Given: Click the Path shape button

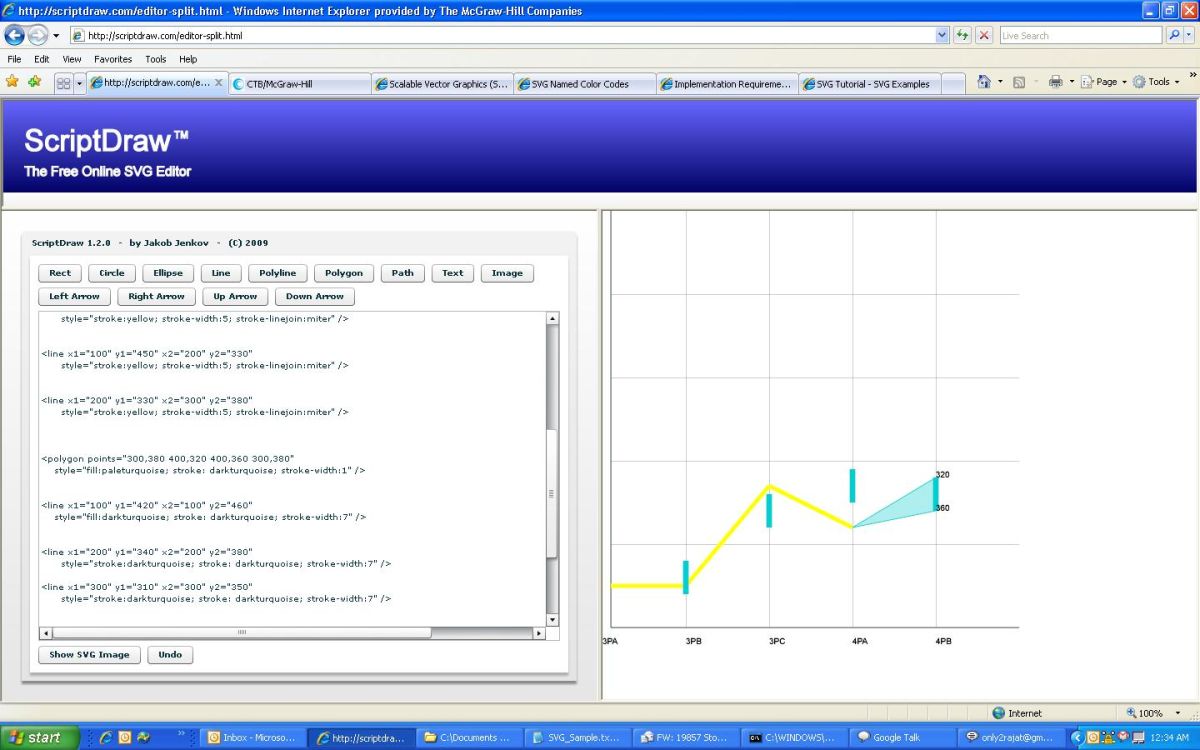Looking at the screenshot, I should click(403, 273).
